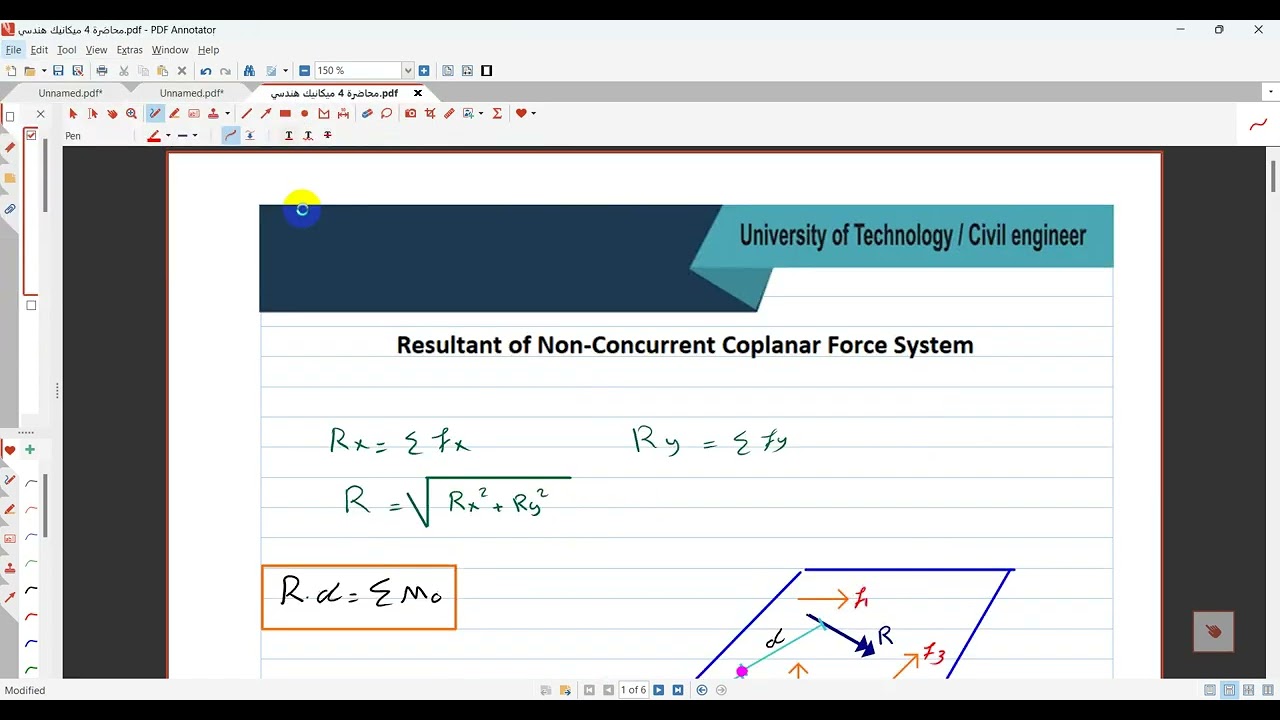
Task: Save the document using the floppy disk icon
Action: pyautogui.click(x=58, y=71)
